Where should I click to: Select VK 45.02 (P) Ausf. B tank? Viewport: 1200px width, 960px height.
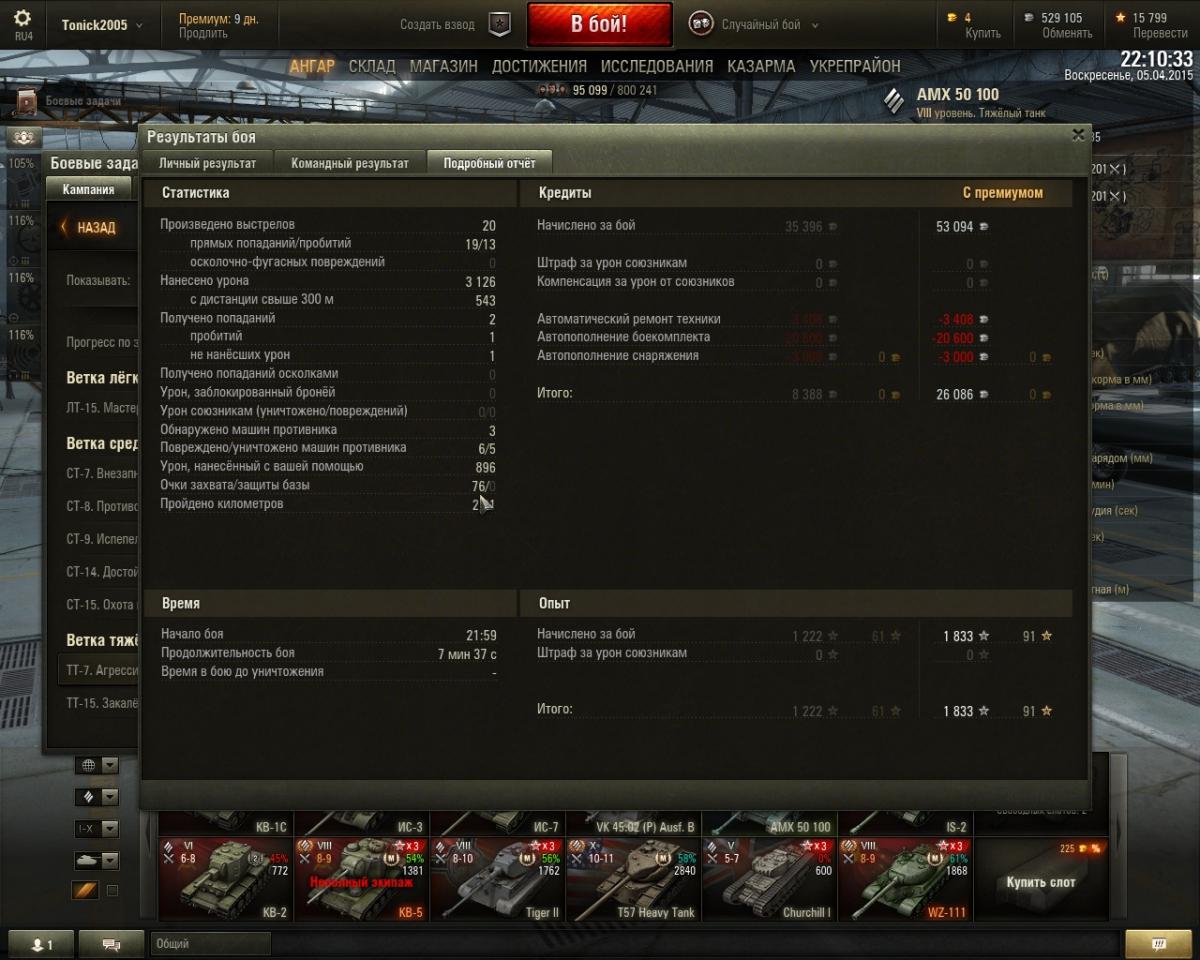(632, 822)
